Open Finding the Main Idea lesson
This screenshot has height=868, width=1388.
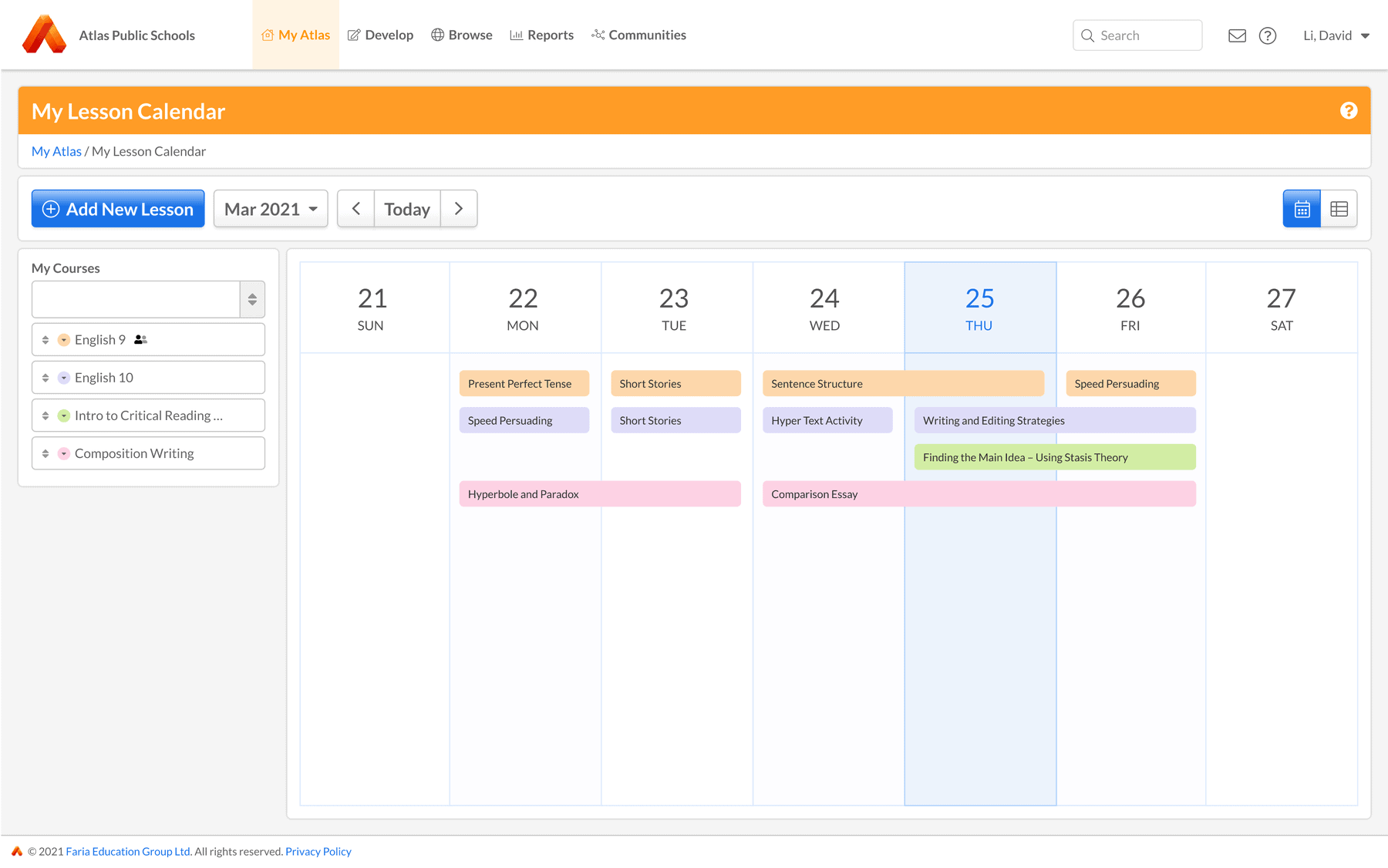pos(1055,457)
